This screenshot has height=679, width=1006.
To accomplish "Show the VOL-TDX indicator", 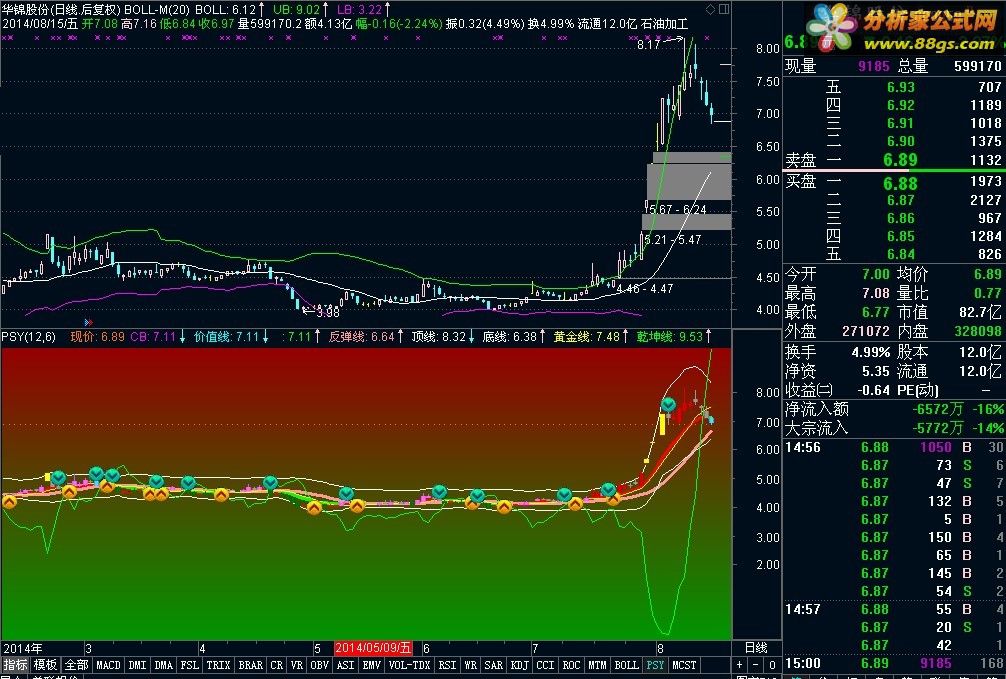I will [x=410, y=665].
